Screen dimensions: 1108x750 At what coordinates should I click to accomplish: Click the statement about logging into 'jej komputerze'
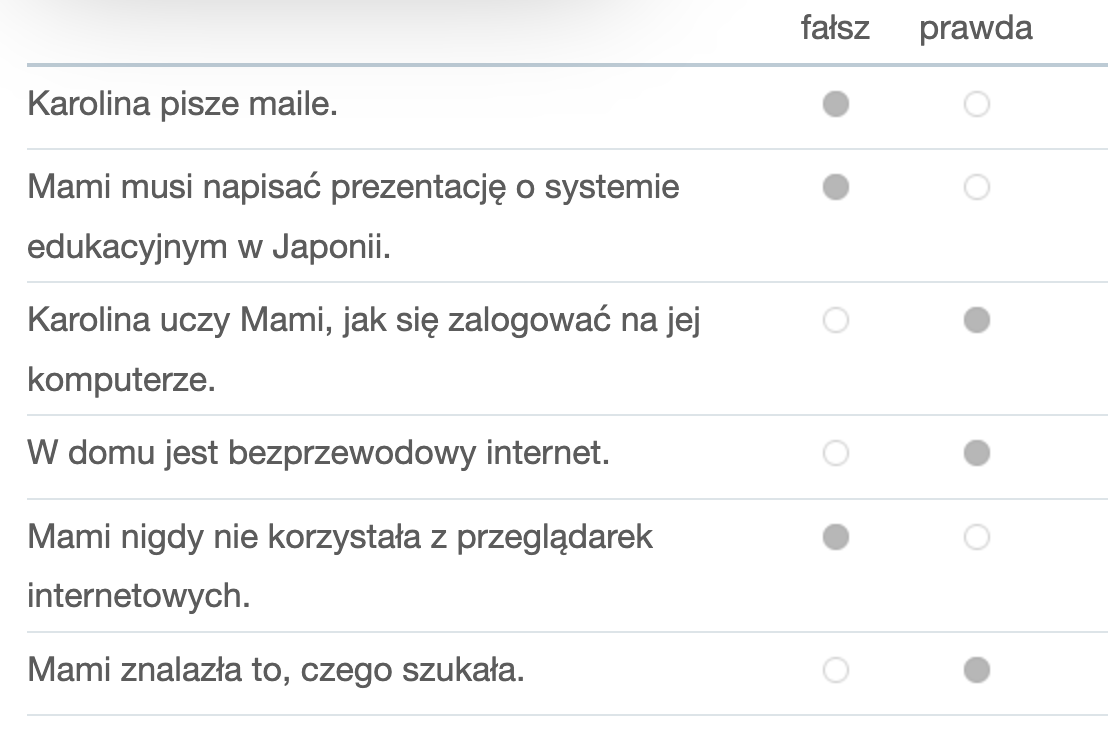click(x=364, y=350)
